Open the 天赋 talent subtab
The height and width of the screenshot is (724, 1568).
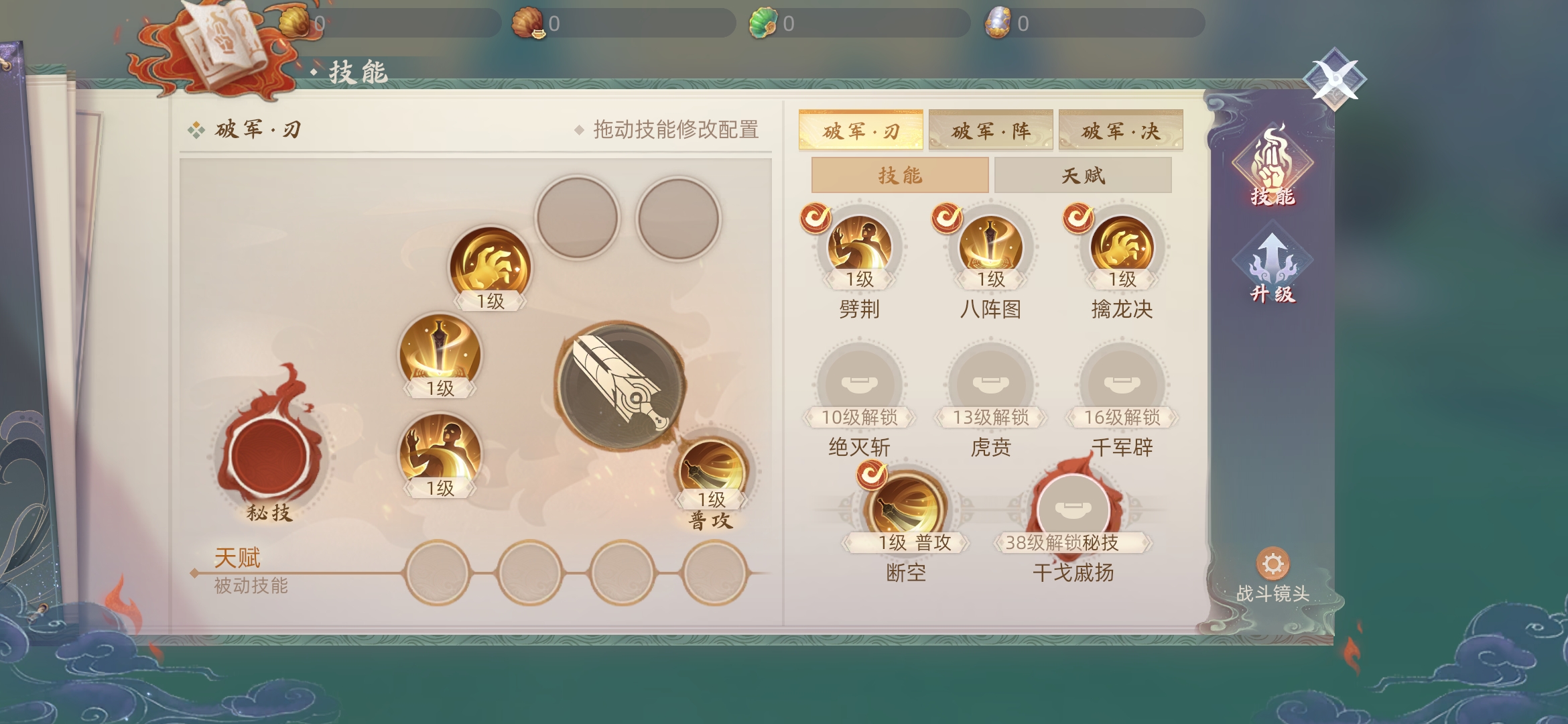[1083, 176]
